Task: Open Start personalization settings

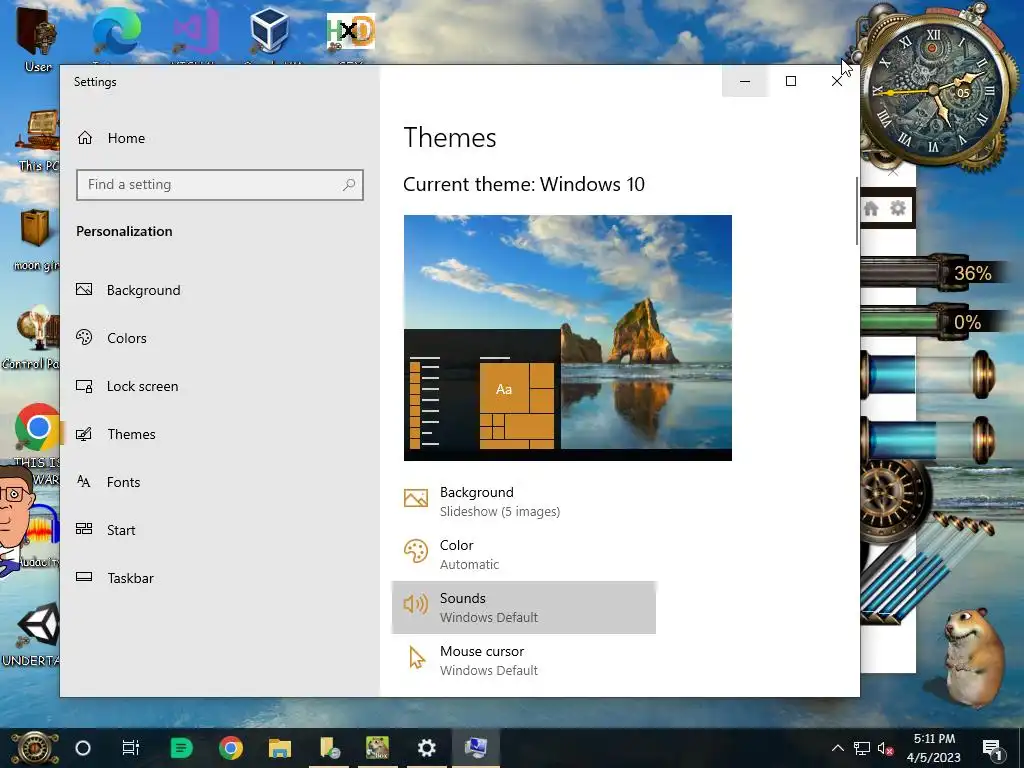Action: coord(121,530)
